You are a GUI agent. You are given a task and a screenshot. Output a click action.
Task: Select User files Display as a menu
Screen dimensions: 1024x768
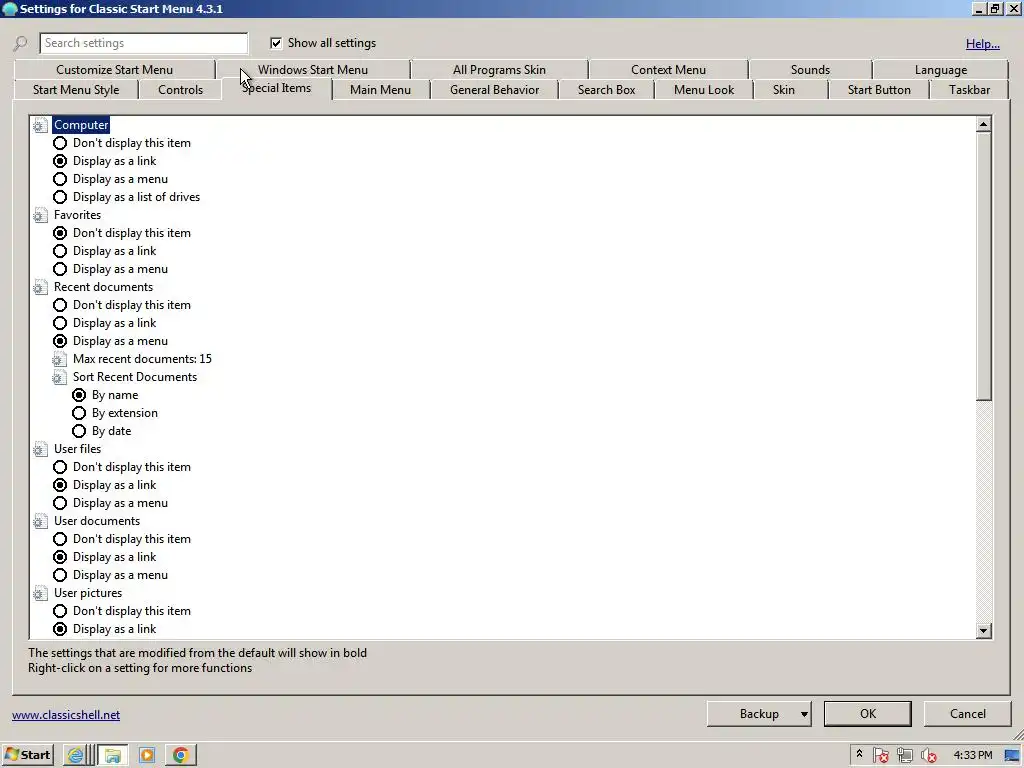(x=60, y=504)
